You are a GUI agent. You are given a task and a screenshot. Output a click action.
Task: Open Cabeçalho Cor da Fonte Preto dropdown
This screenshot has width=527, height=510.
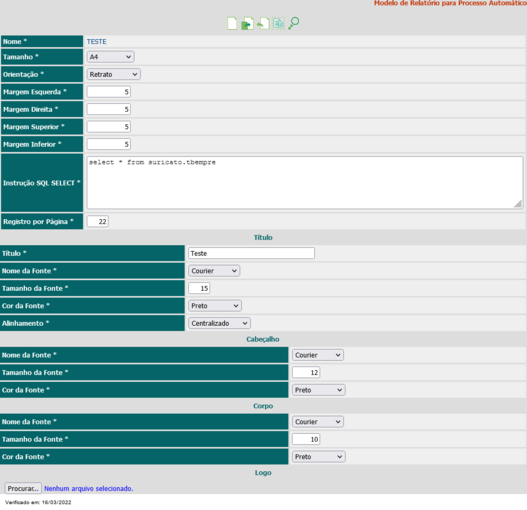(319, 390)
